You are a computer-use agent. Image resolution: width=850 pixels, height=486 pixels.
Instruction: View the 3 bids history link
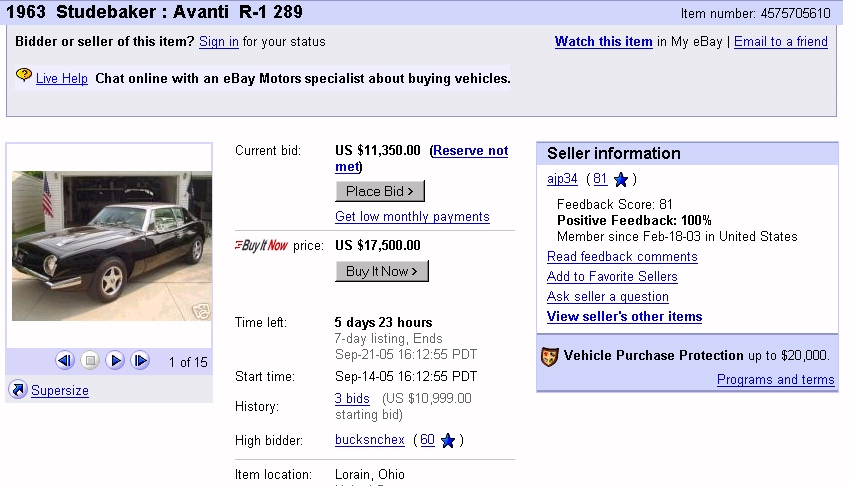click(352, 398)
